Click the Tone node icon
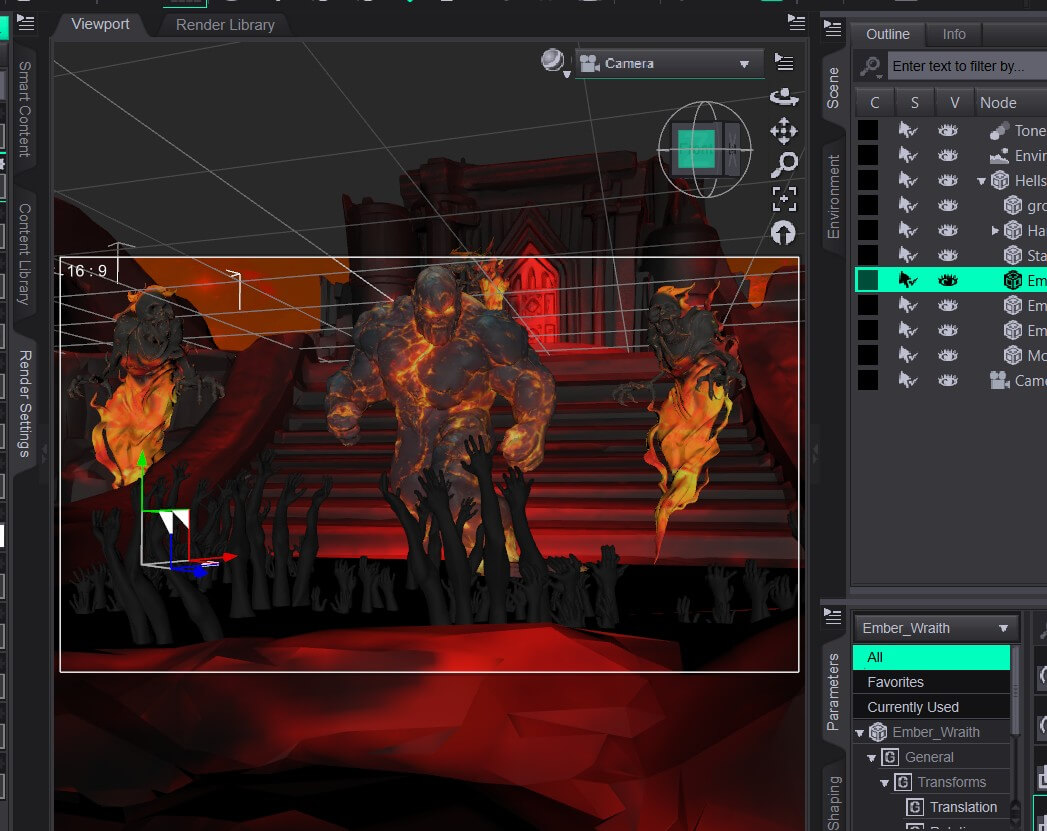Screen dimensions: 1047x831 (x=999, y=130)
